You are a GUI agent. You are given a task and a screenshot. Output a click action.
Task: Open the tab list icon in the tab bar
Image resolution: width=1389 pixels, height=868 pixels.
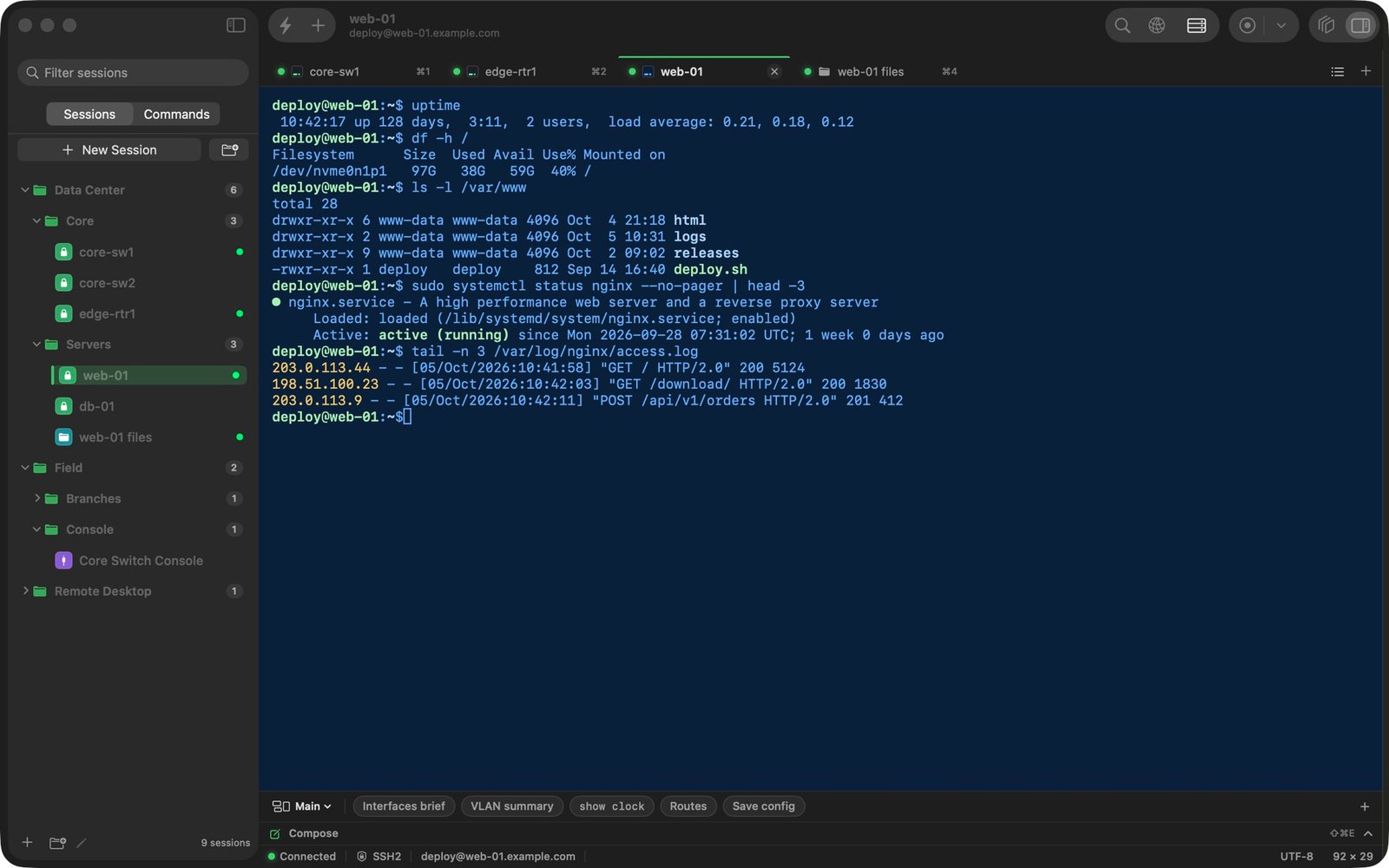[1338, 71]
